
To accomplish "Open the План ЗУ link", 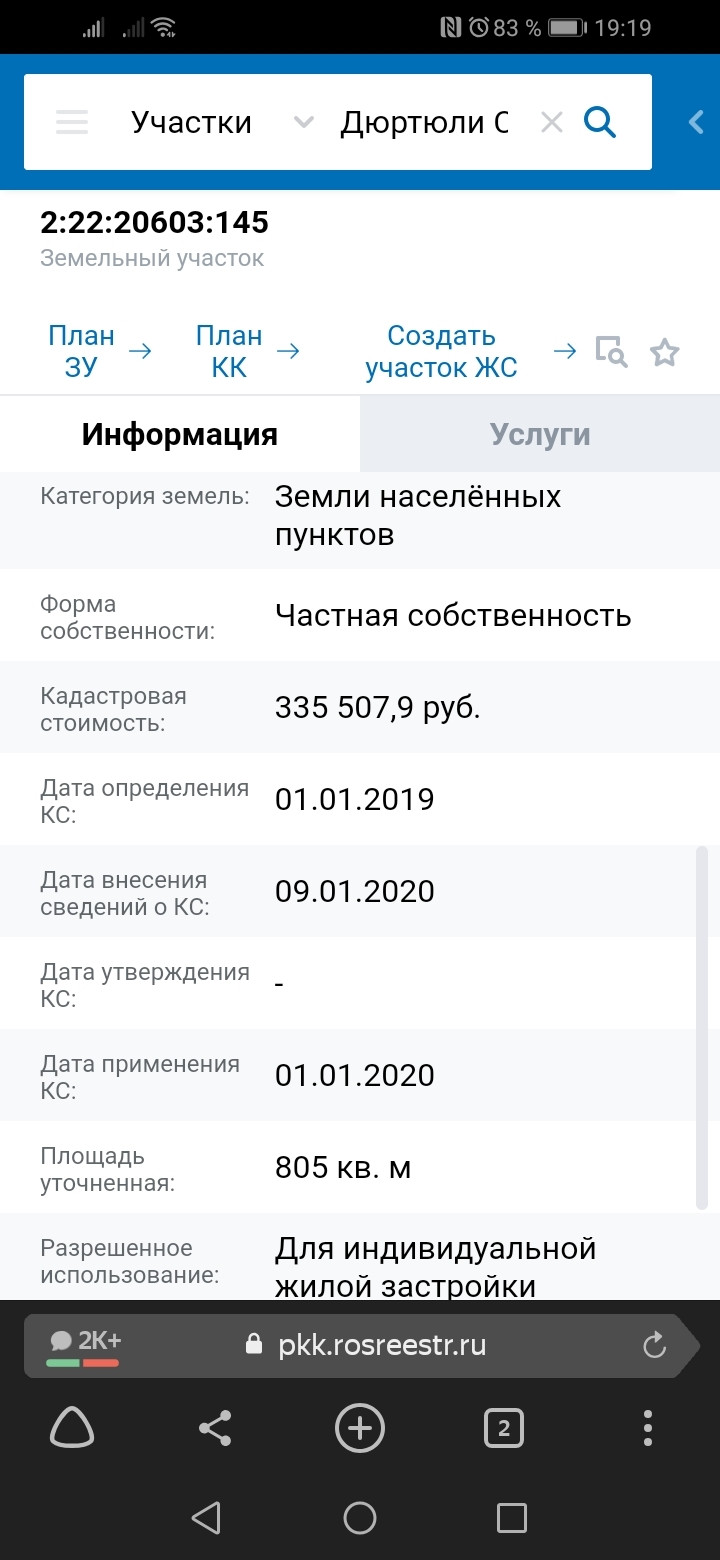I will [x=82, y=351].
